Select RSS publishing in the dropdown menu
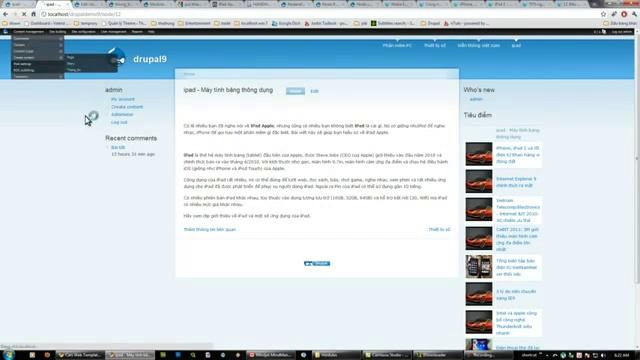The width and height of the screenshot is (640, 360). [x=38, y=70]
